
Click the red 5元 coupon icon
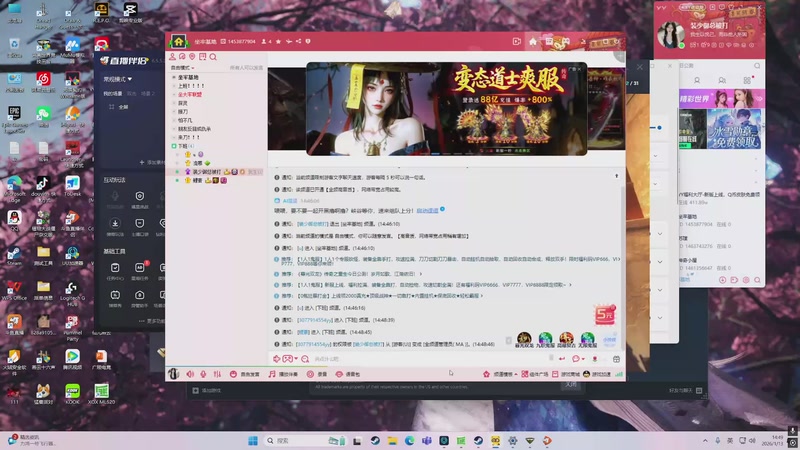click(605, 315)
